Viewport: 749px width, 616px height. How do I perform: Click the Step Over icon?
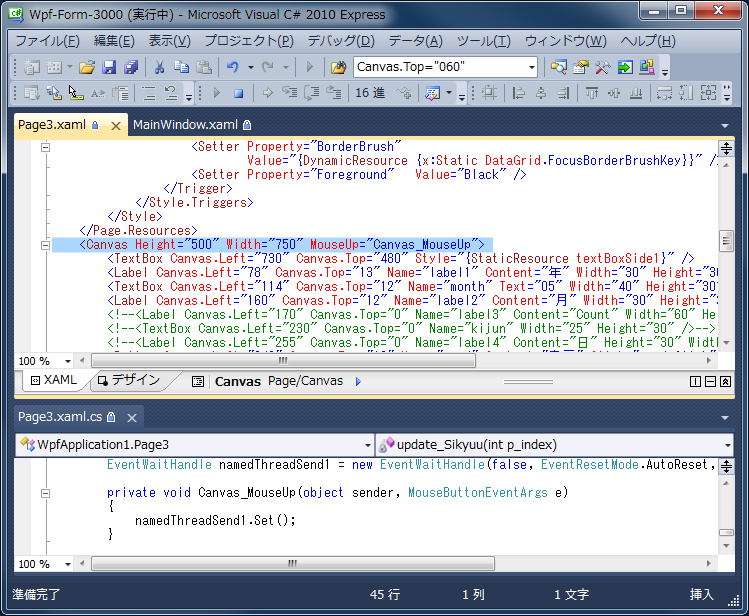(x=311, y=93)
